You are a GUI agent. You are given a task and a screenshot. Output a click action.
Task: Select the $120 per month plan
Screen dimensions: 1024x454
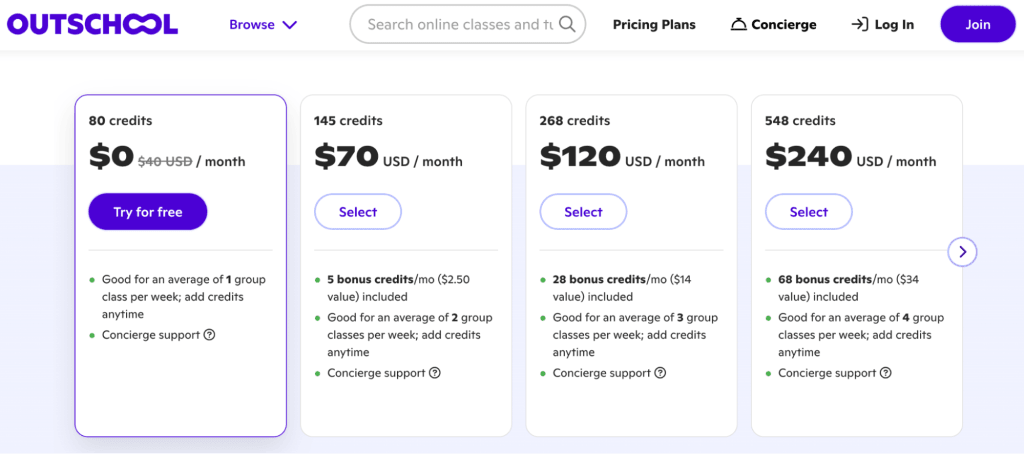pyautogui.click(x=583, y=212)
